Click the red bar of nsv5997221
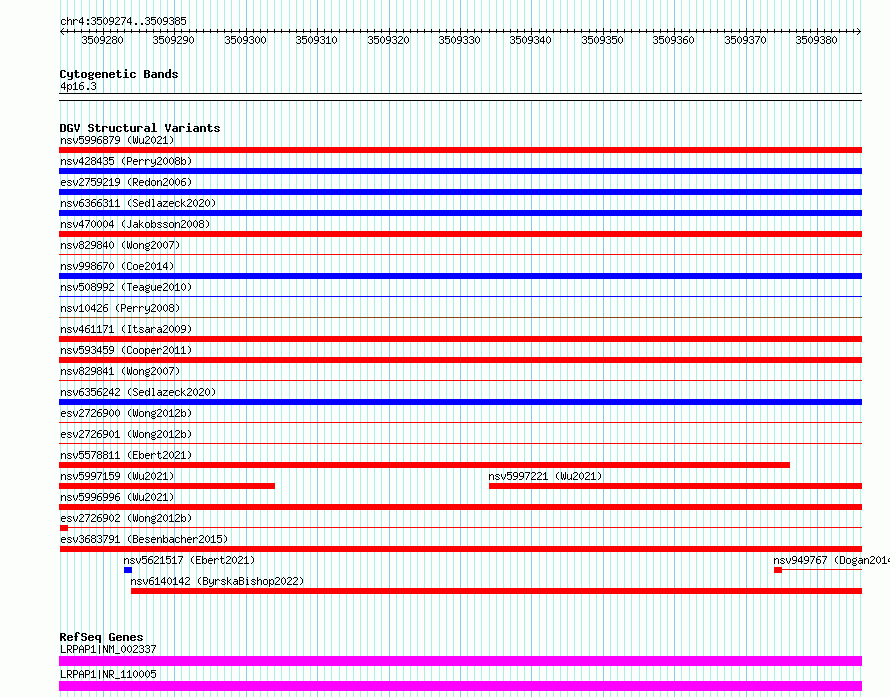890x697 pixels. point(675,486)
